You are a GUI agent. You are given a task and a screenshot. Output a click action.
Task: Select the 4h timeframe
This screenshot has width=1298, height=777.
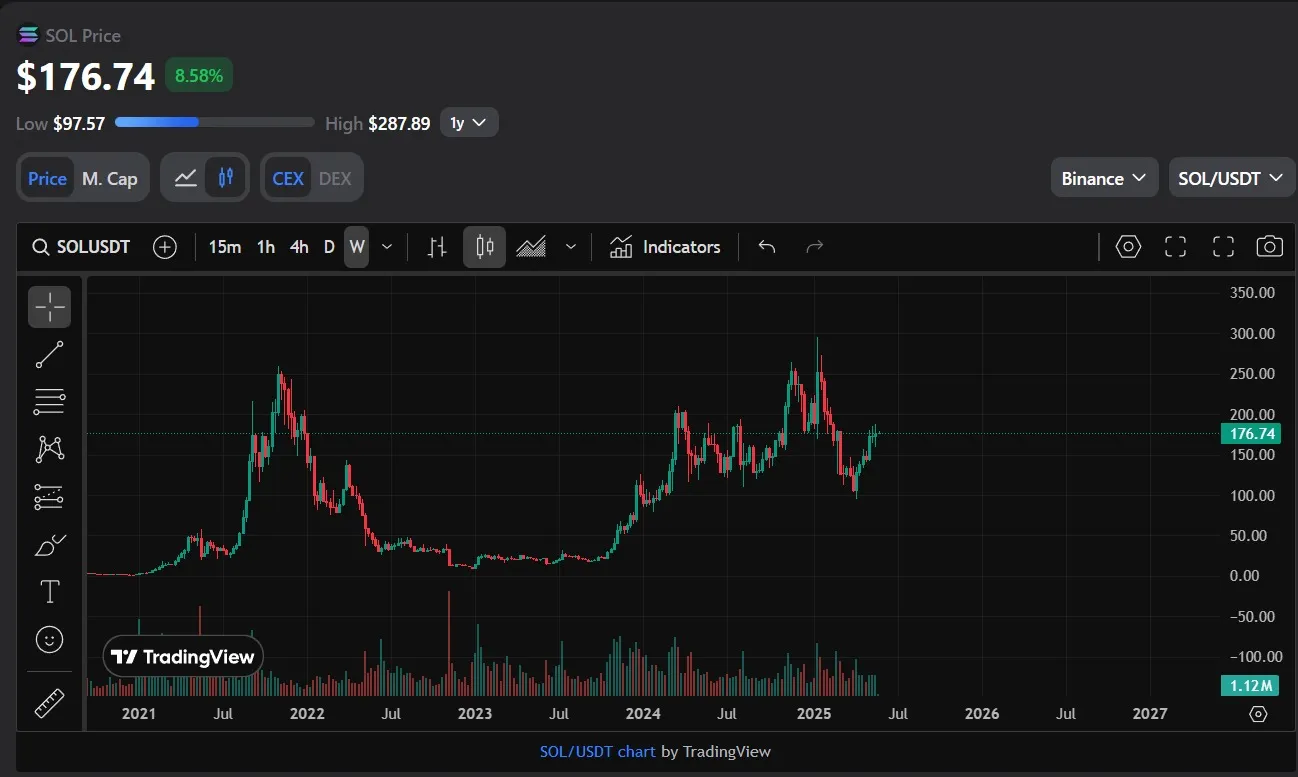298,247
